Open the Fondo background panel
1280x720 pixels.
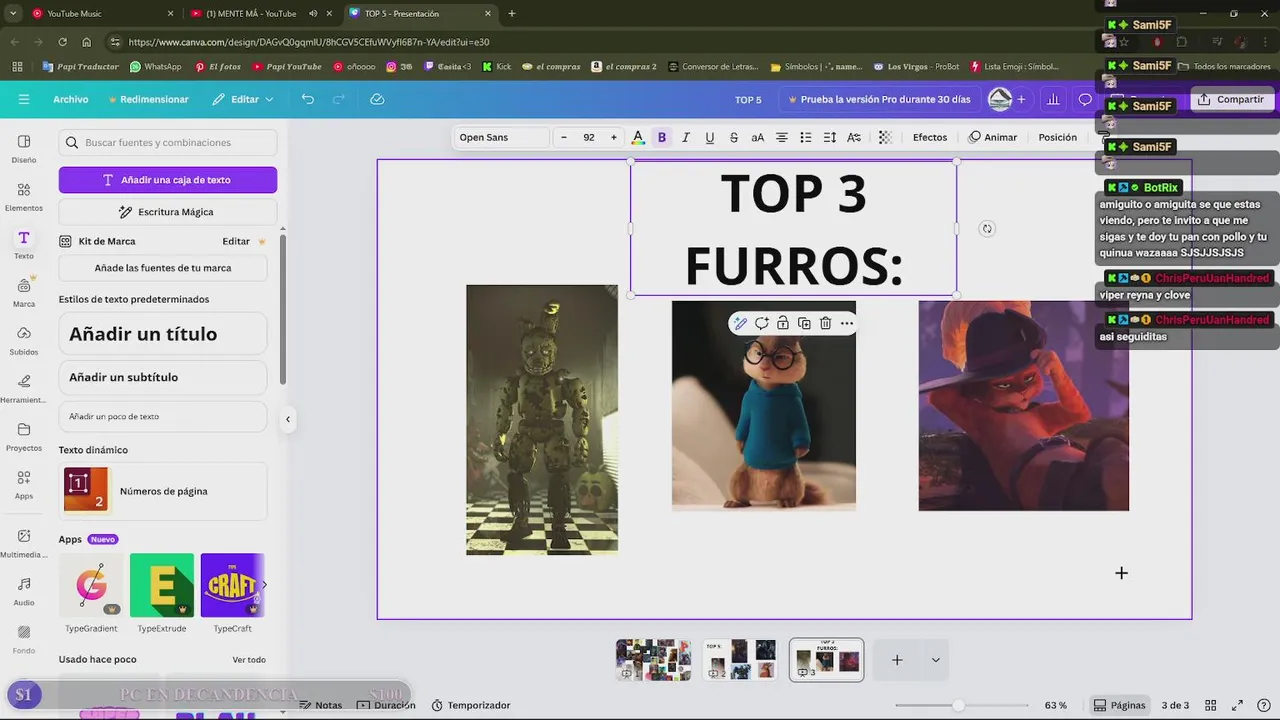click(24, 638)
